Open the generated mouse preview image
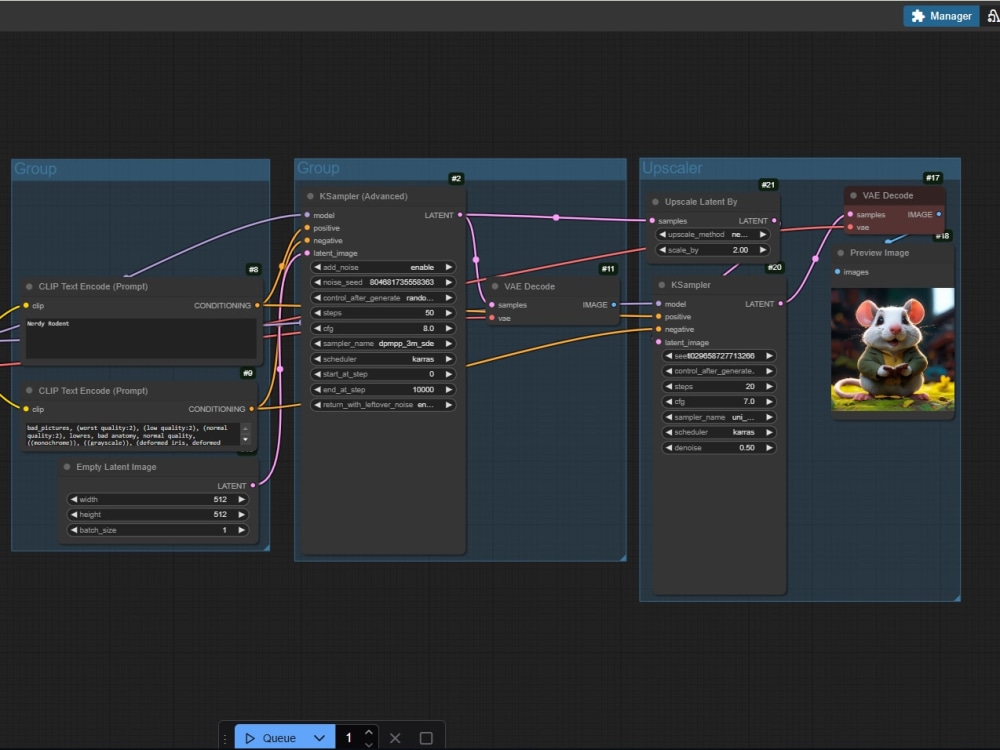Screen dimensions: 1000x750 (x=892, y=349)
